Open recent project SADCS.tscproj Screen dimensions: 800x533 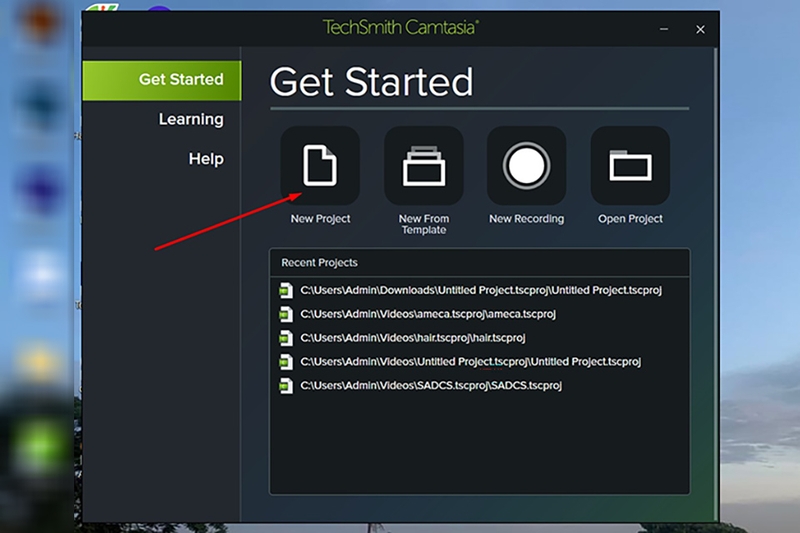[x=431, y=386]
